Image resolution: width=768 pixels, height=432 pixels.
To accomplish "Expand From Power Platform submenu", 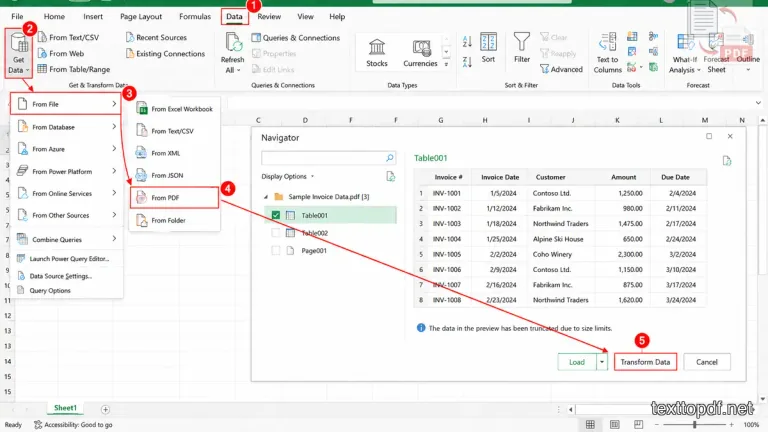I will [x=66, y=171].
